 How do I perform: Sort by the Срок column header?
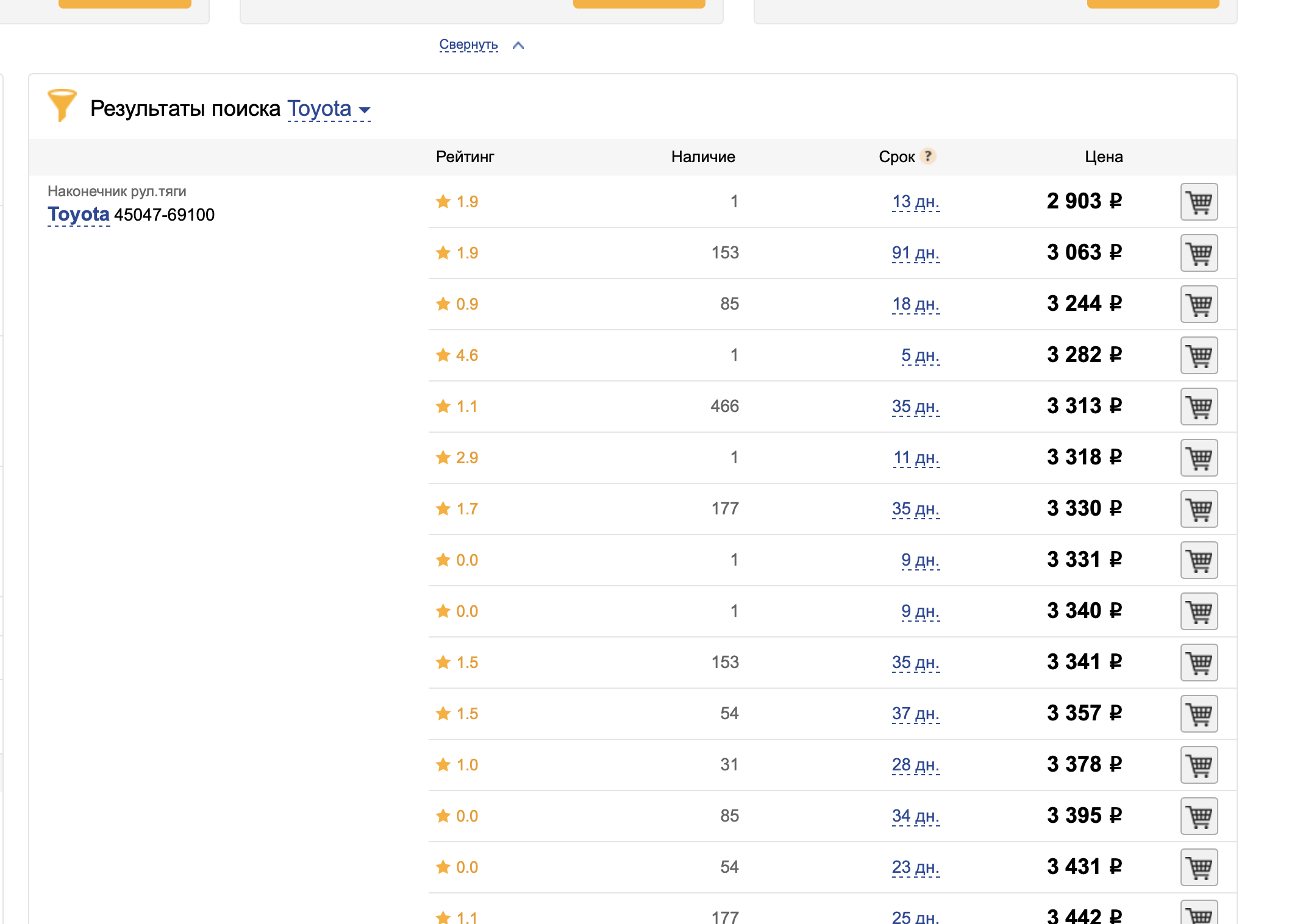(897, 157)
